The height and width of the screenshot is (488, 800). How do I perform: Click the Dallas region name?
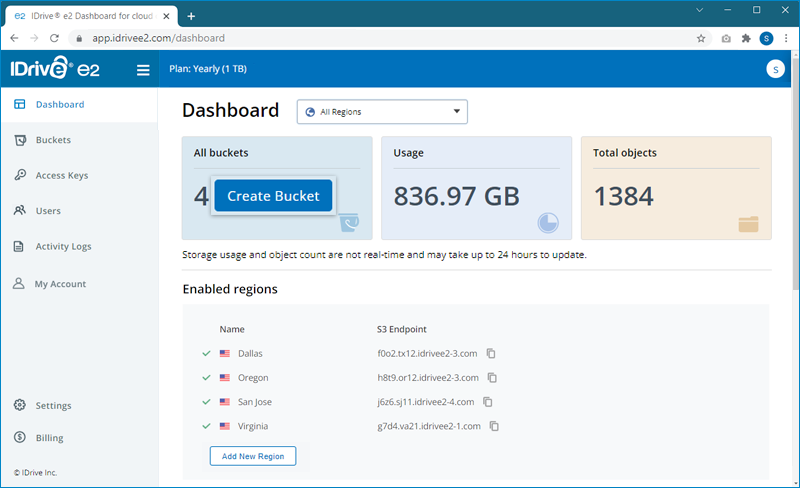coord(250,353)
